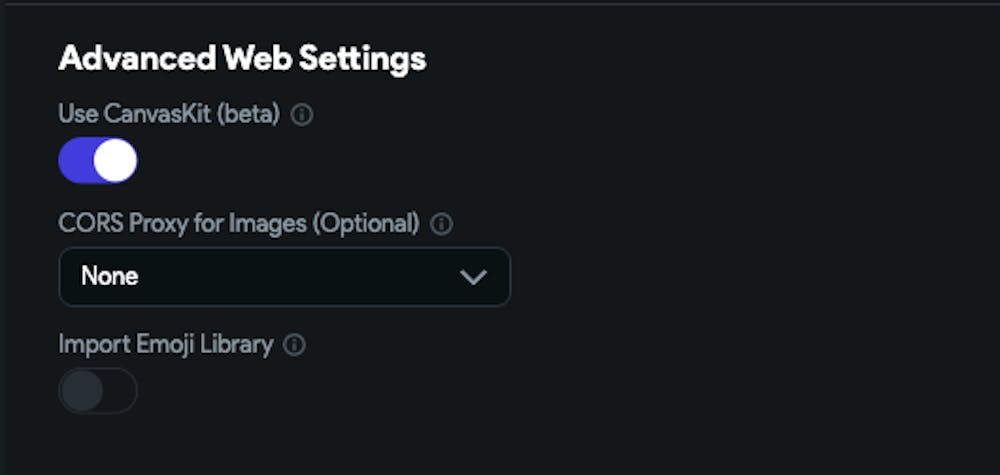This screenshot has height=475, width=1000.
Task: Click the word "Settings" in the section title
Action: [x=368, y=58]
